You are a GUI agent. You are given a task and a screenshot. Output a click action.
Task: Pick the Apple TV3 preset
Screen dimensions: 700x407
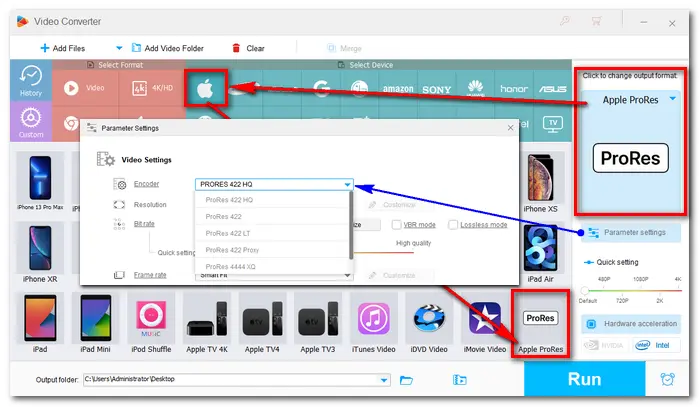click(x=318, y=323)
